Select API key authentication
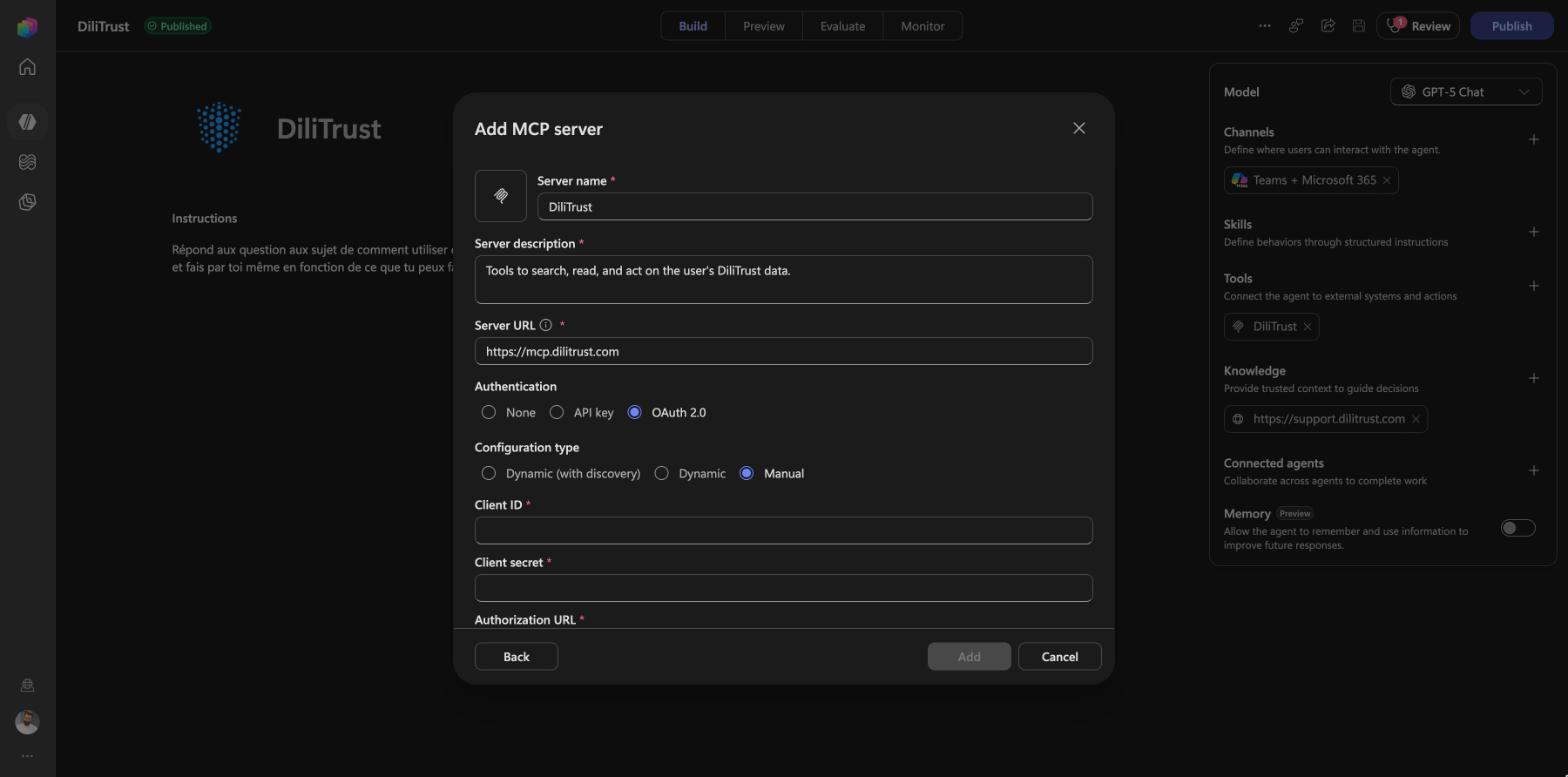 pos(557,412)
